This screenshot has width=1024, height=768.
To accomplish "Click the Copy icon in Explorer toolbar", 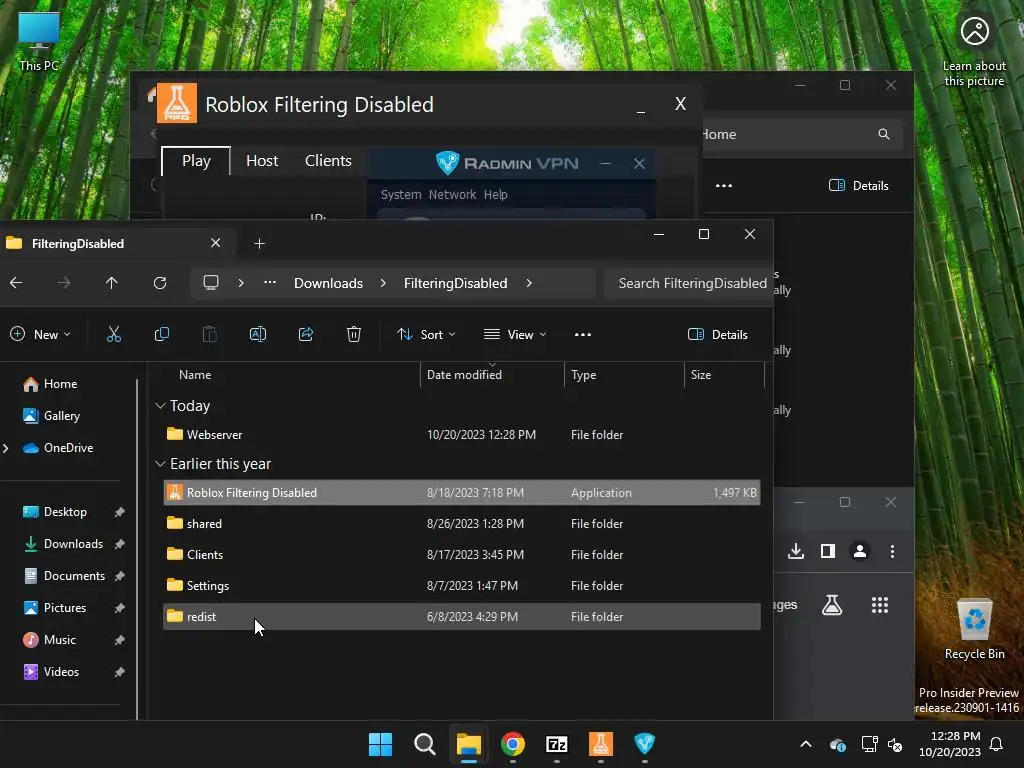I will (161, 334).
